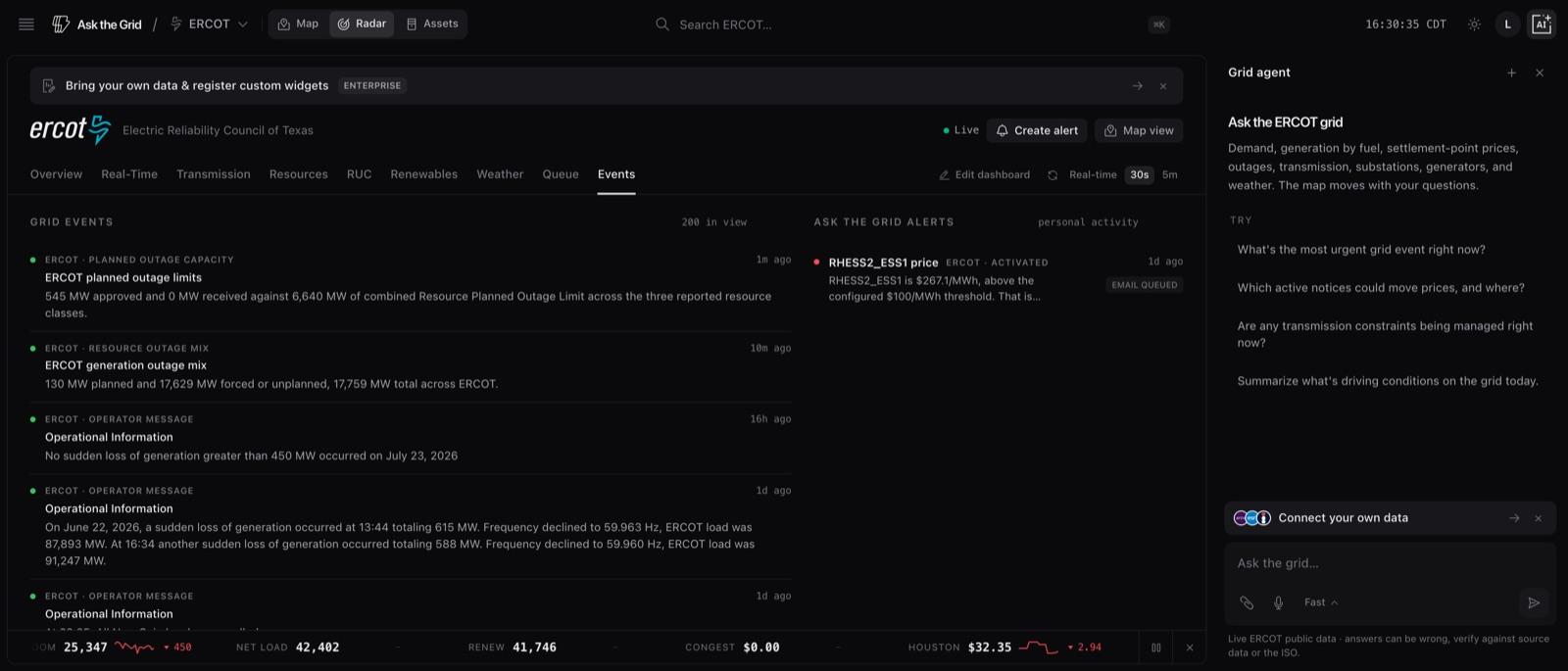
Task: Click the personal activity label
Action: pyautogui.click(x=1088, y=222)
